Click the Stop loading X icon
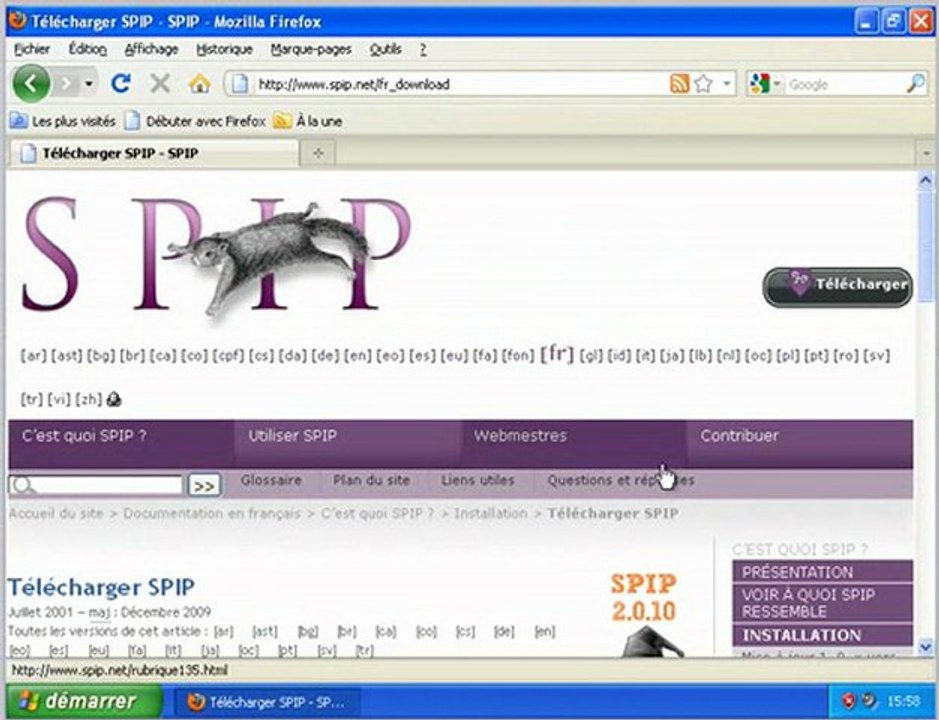This screenshot has width=939, height=720. (160, 84)
